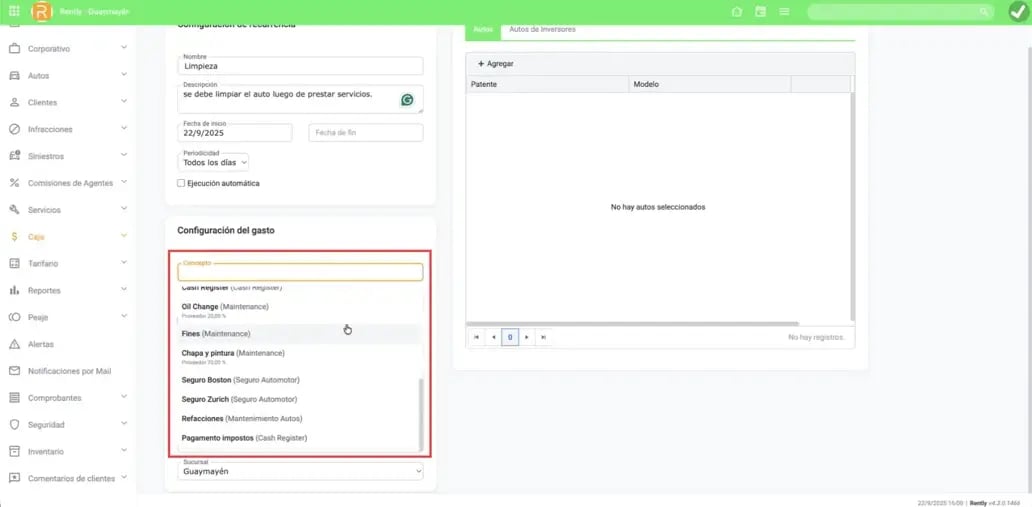
Task: Open the Sucursal Guaymayén dropdown
Action: click(x=300, y=471)
